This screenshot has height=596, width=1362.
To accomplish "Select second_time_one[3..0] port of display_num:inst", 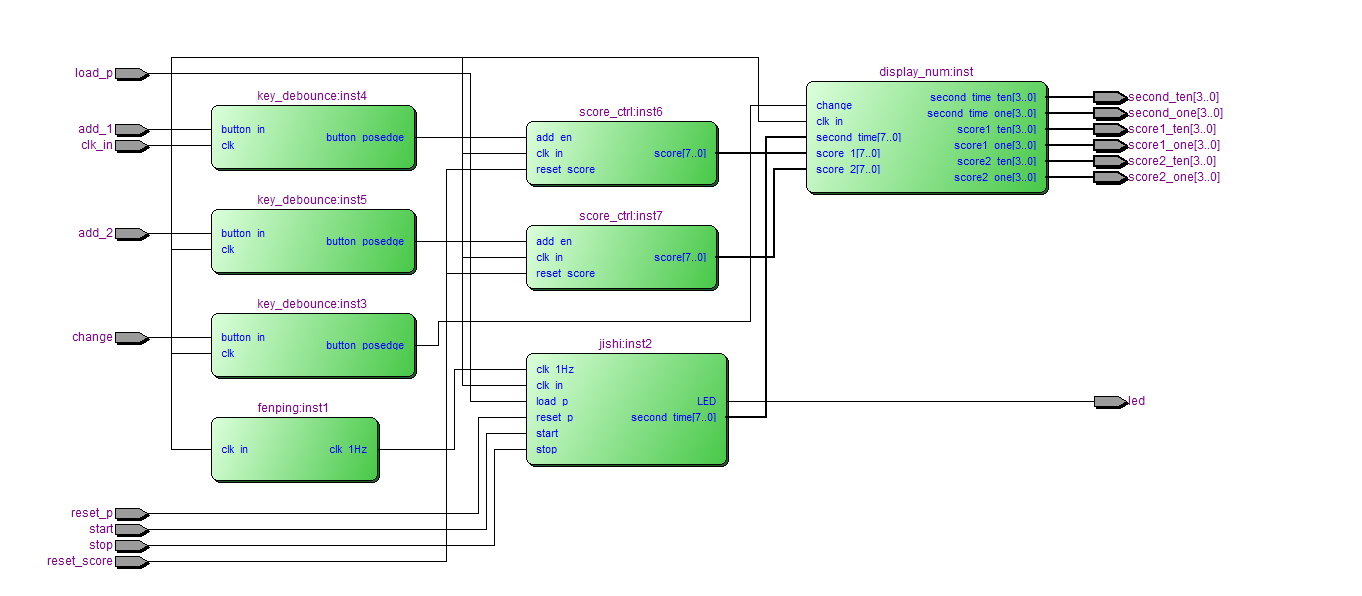I will [982, 114].
